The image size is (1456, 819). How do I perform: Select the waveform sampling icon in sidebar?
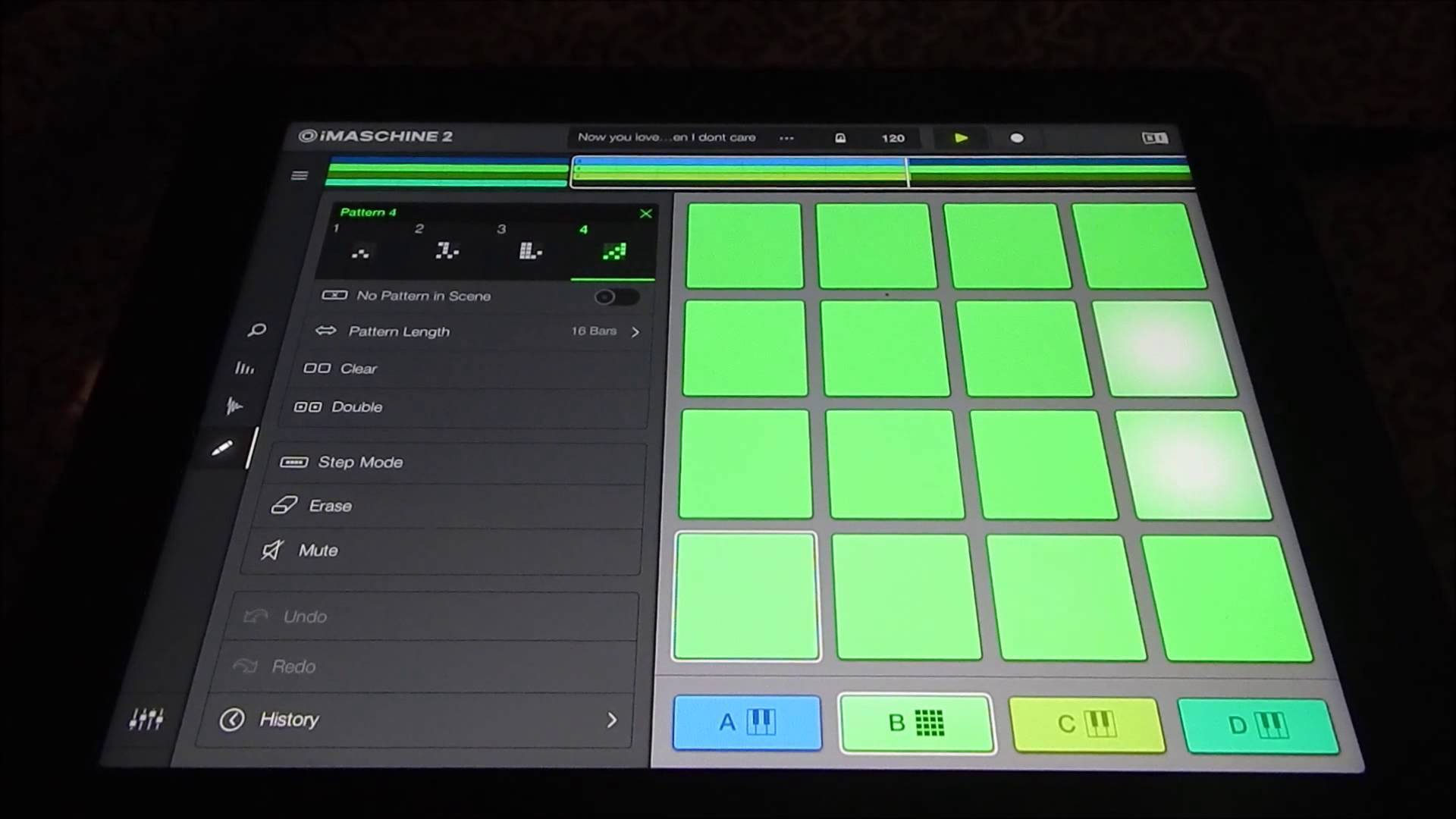(234, 406)
